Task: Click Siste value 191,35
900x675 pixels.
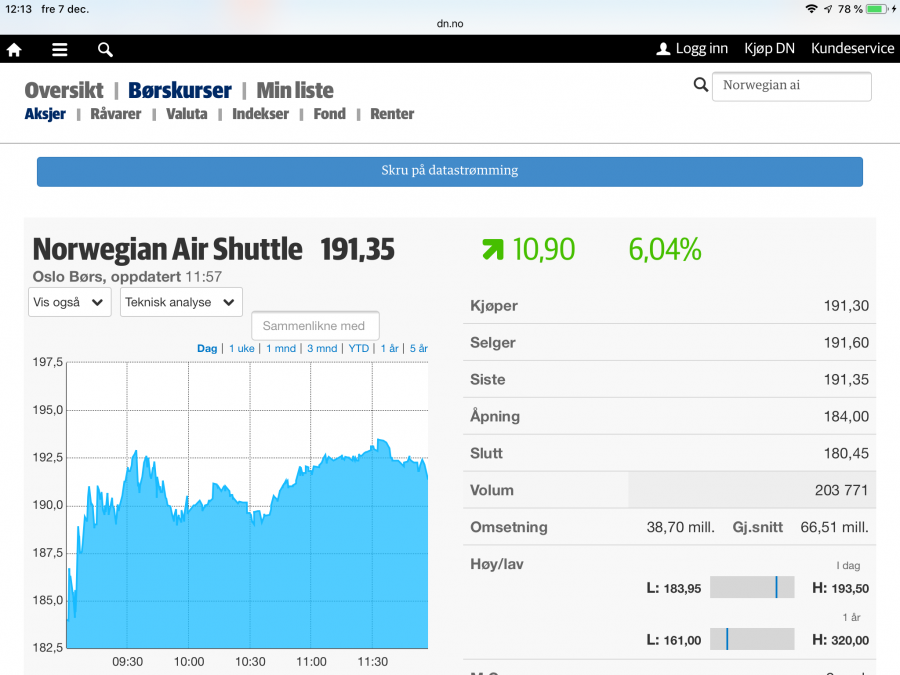Action: (x=846, y=379)
